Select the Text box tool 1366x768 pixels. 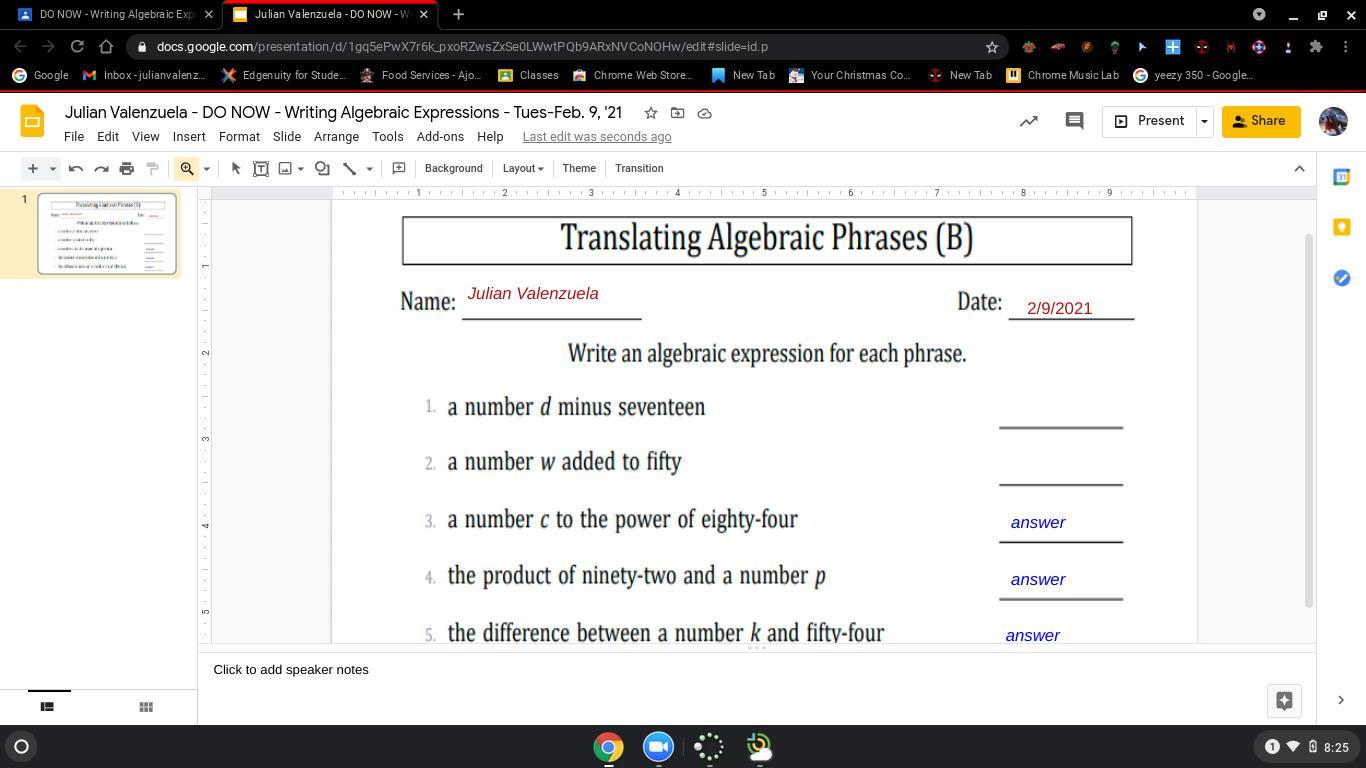pyautogui.click(x=261, y=168)
